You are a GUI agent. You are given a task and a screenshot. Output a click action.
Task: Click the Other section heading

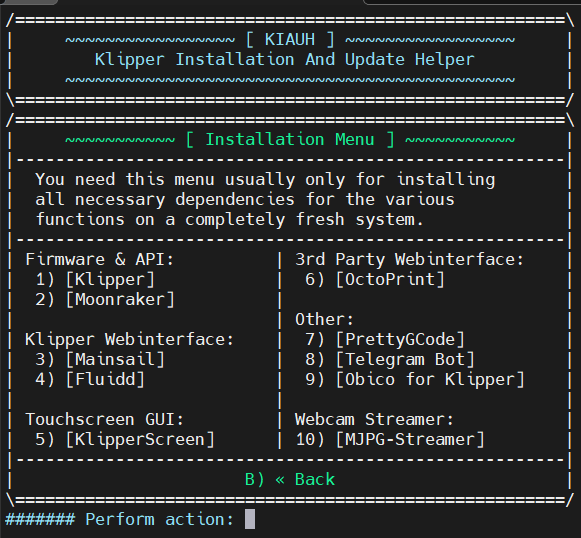click(x=325, y=319)
